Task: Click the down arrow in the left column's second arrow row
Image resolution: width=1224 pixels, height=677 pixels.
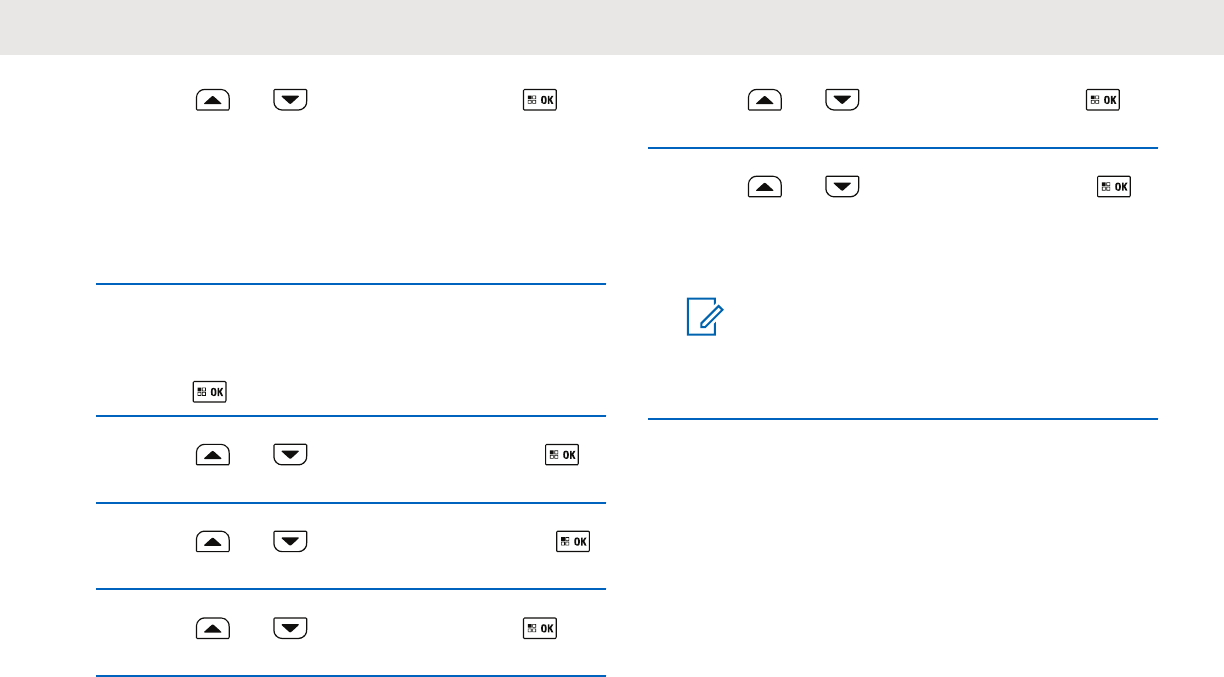Action: (x=291, y=456)
